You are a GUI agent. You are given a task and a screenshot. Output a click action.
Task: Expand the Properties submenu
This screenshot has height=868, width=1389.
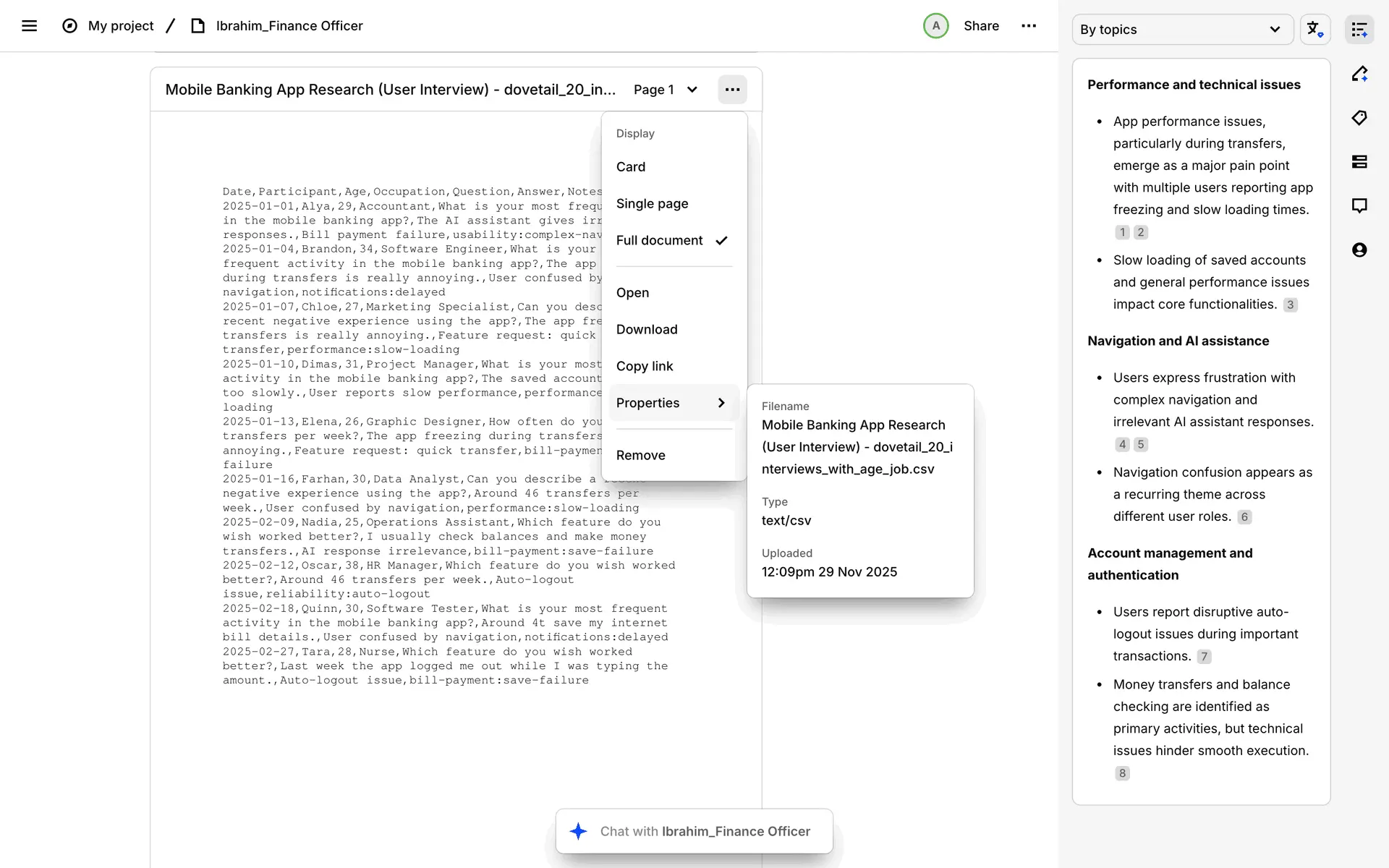coord(671,403)
